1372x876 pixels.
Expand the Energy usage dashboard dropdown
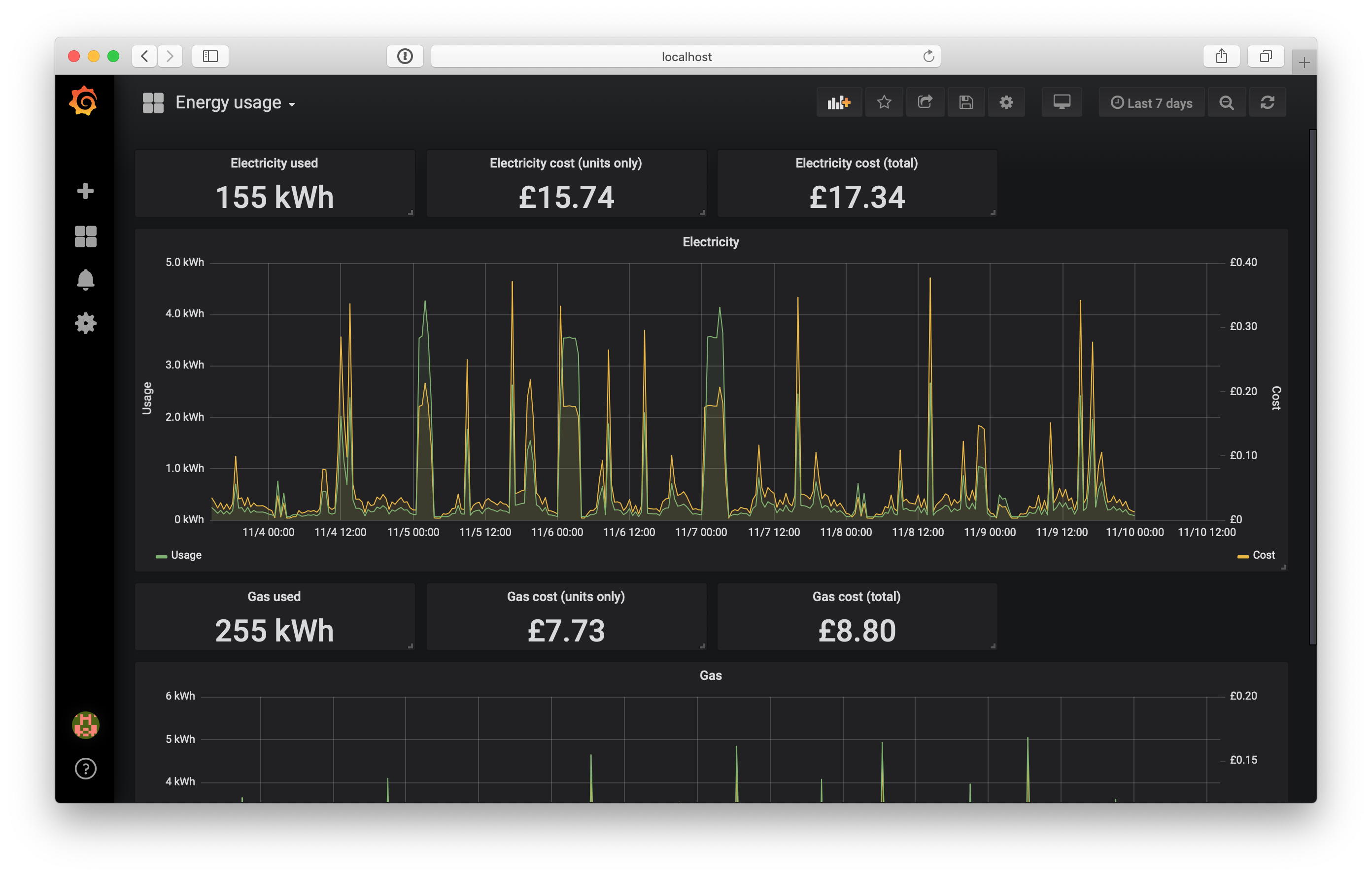235,102
